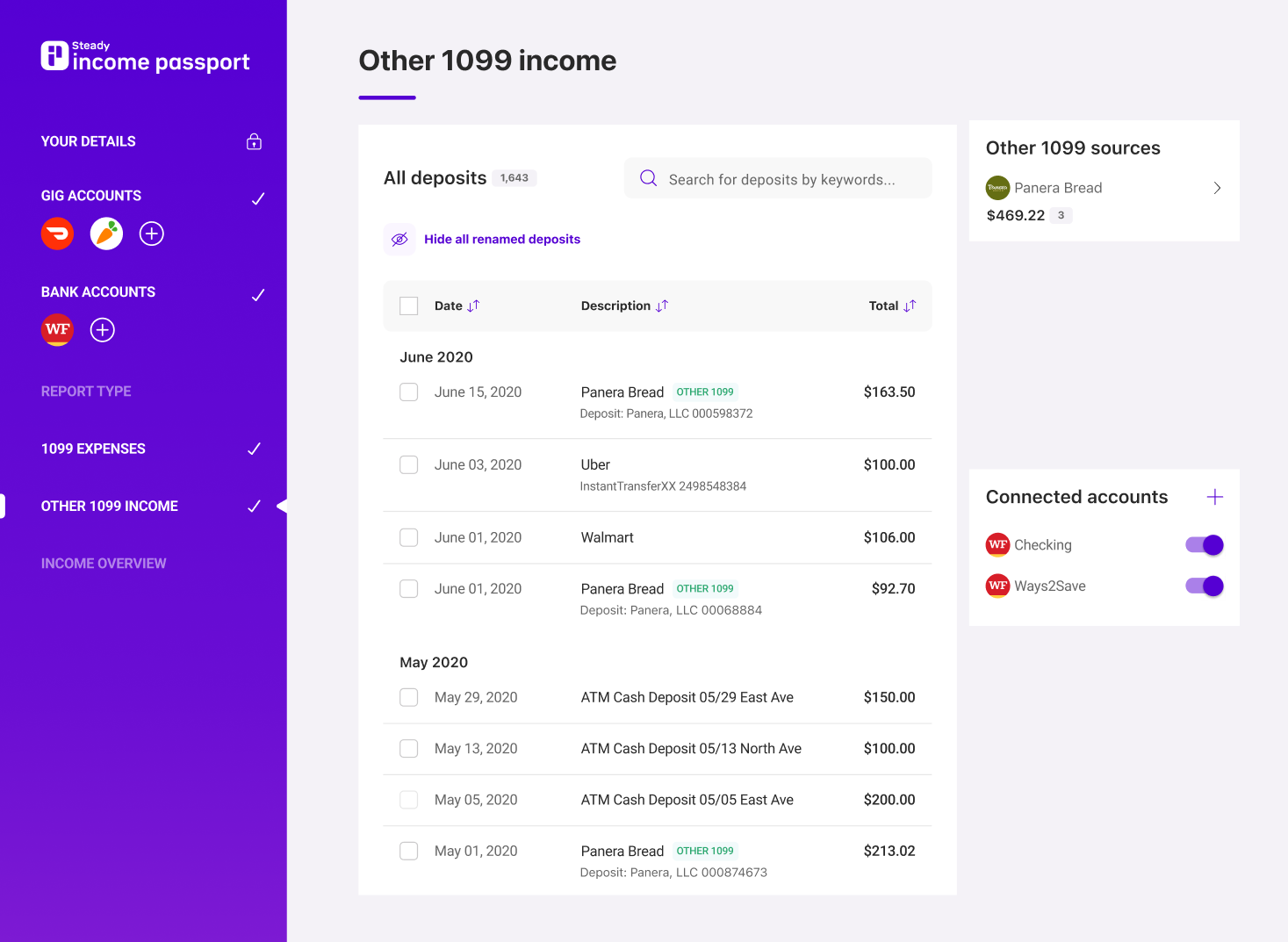1288x942 pixels.
Task: Click the 1,643 deposits count badge
Action: tap(514, 177)
